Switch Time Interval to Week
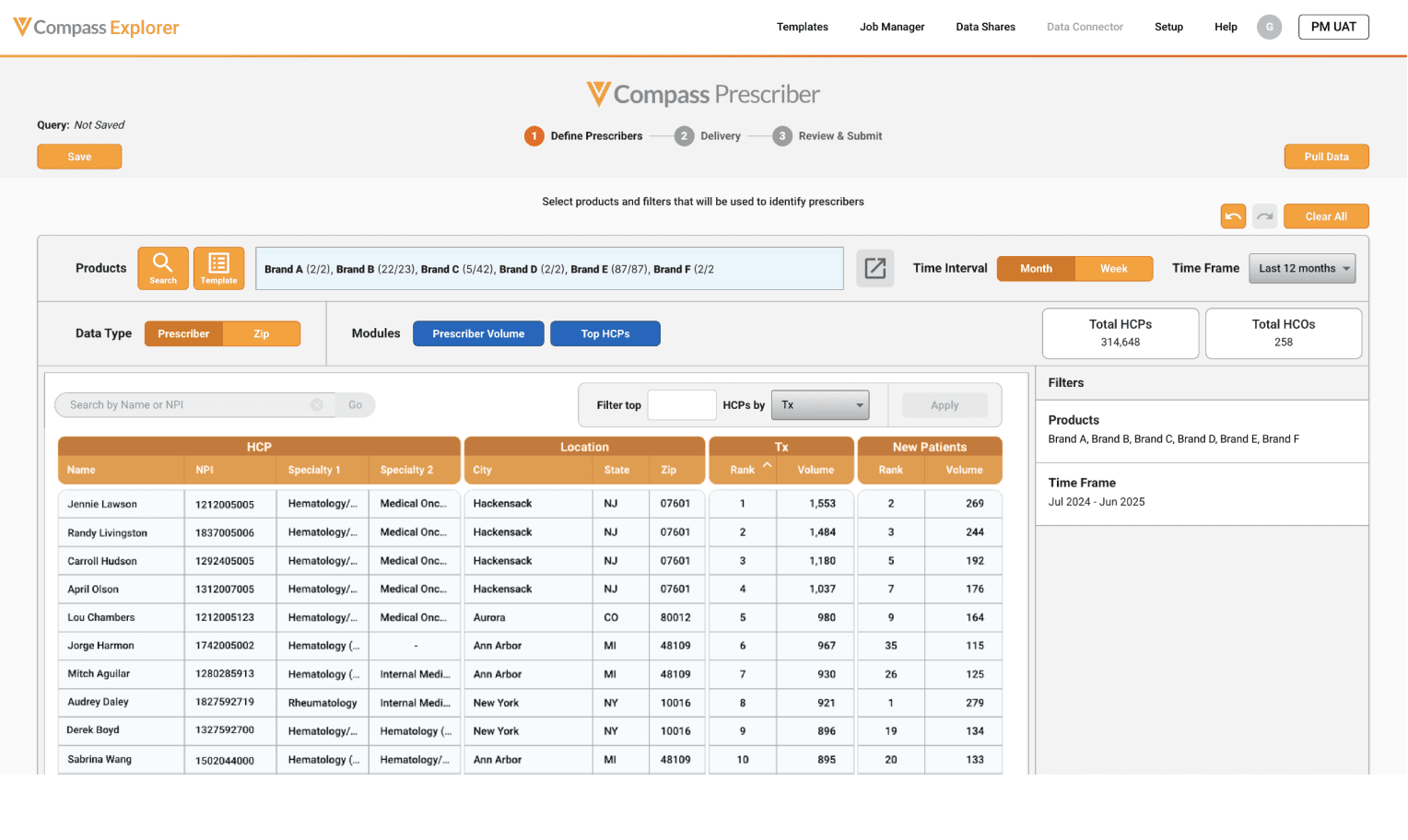The width and height of the screenshot is (1408, 840). tap(1113, 269)
